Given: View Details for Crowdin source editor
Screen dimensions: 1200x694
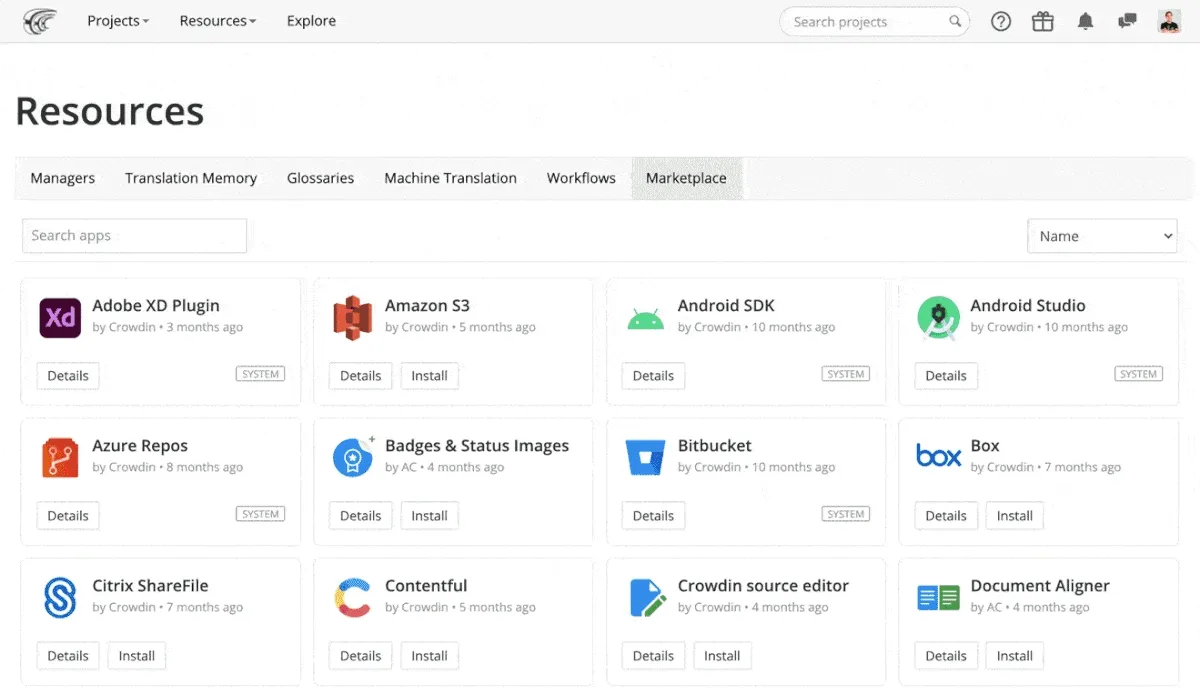Looking at the screenshot, I should click(x=653, y=656).
